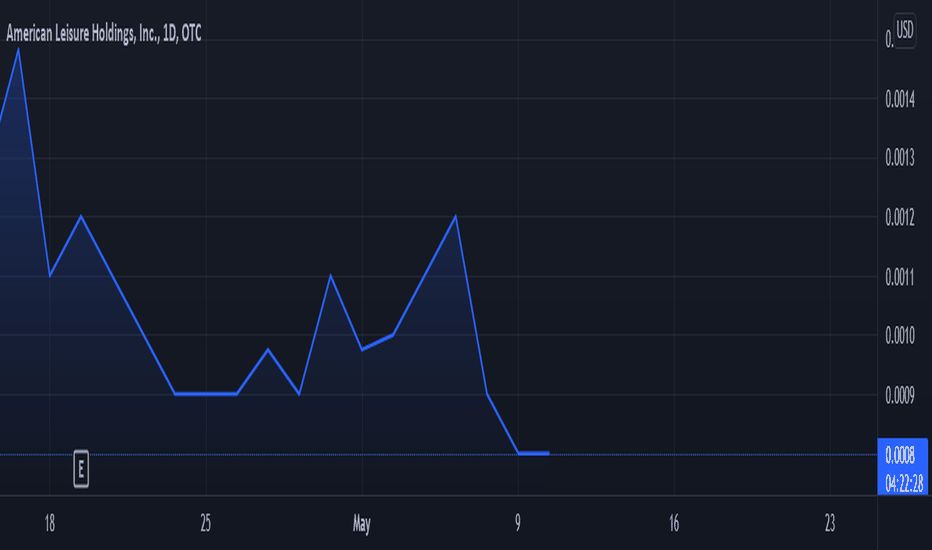Click the 0.0014 price axis label
The image size is (932, 550).
(x=900, y=99)
